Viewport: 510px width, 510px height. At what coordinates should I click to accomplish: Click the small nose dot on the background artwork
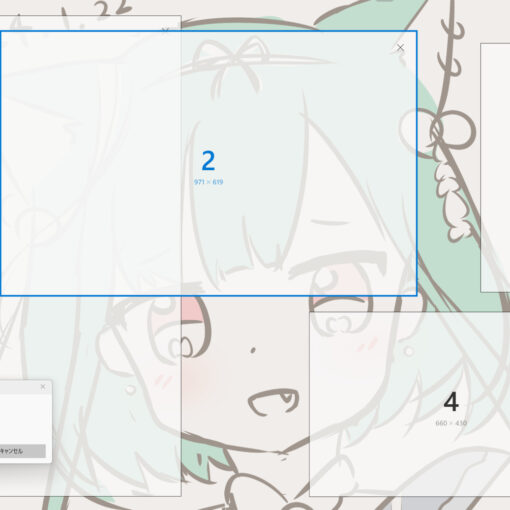[253, 350]
